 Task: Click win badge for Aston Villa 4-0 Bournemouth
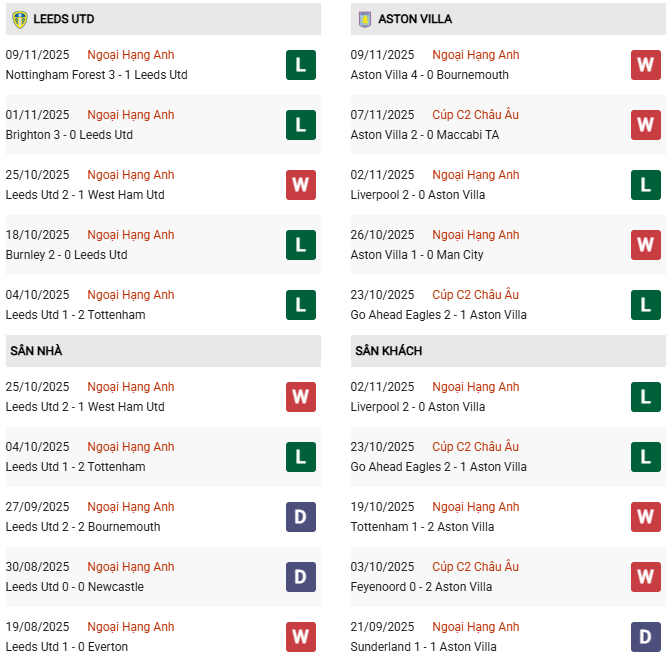[645, 65]
